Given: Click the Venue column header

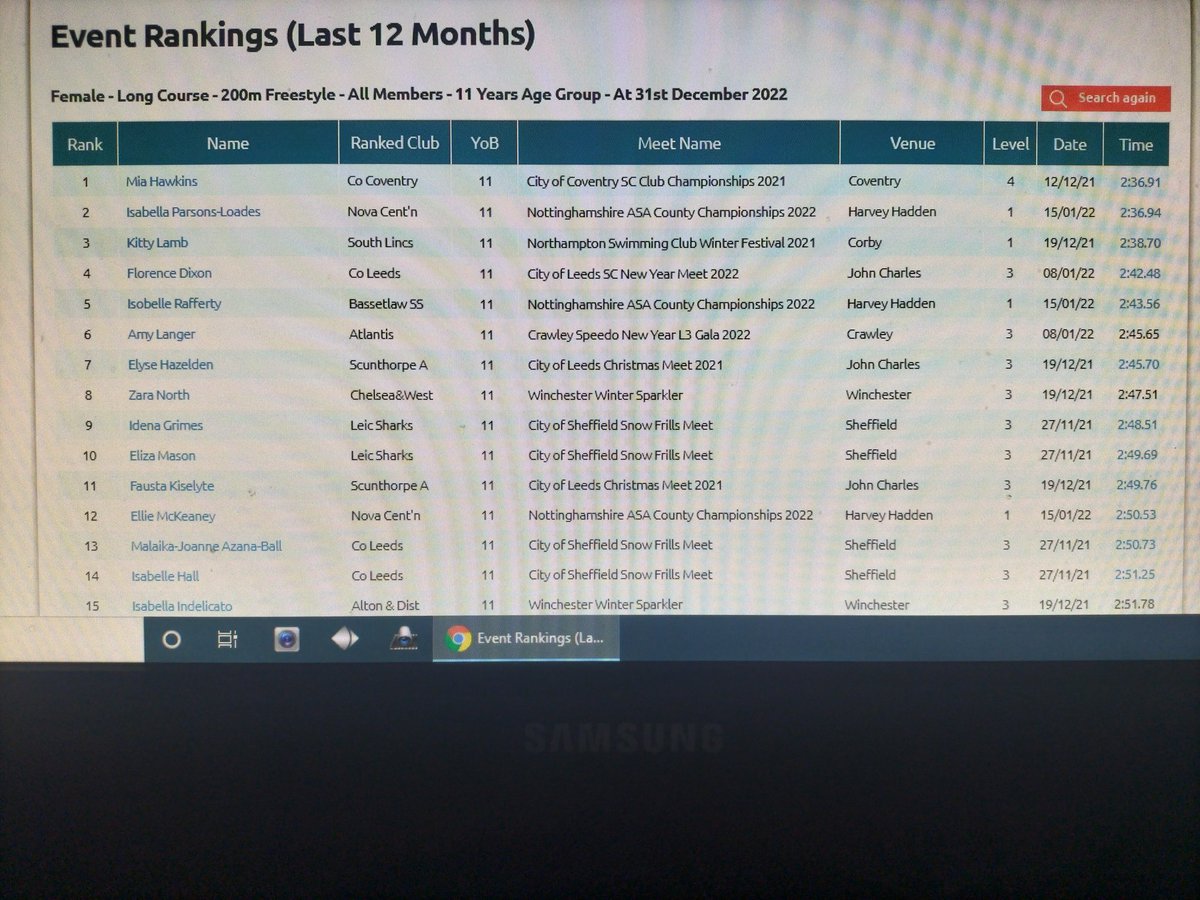Looking at the screenshot, I should pyautogui.click(x=912, y=144).
